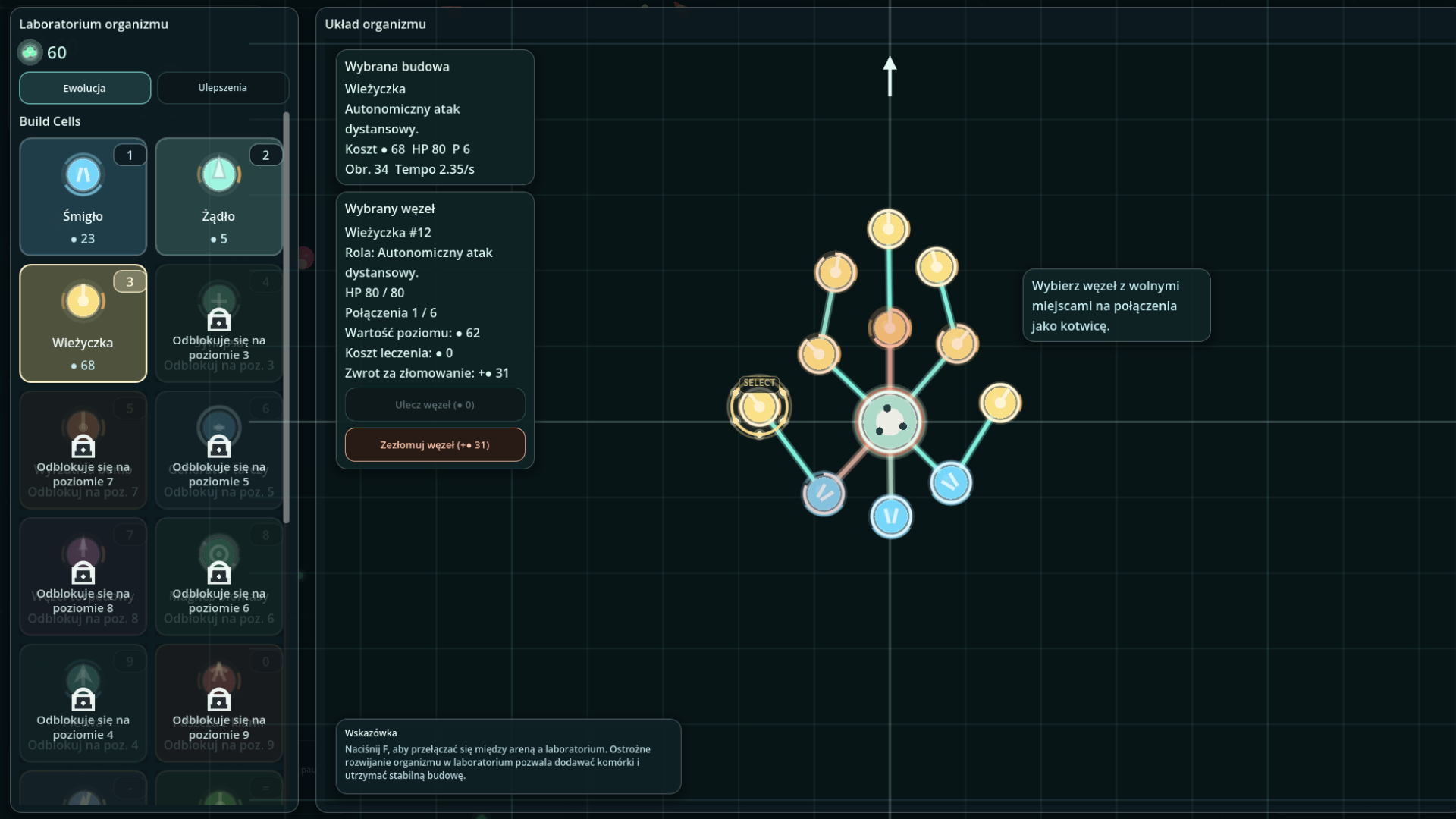Open the Ulepszenia tab
1456x819 pixels.
pos(222,88)
